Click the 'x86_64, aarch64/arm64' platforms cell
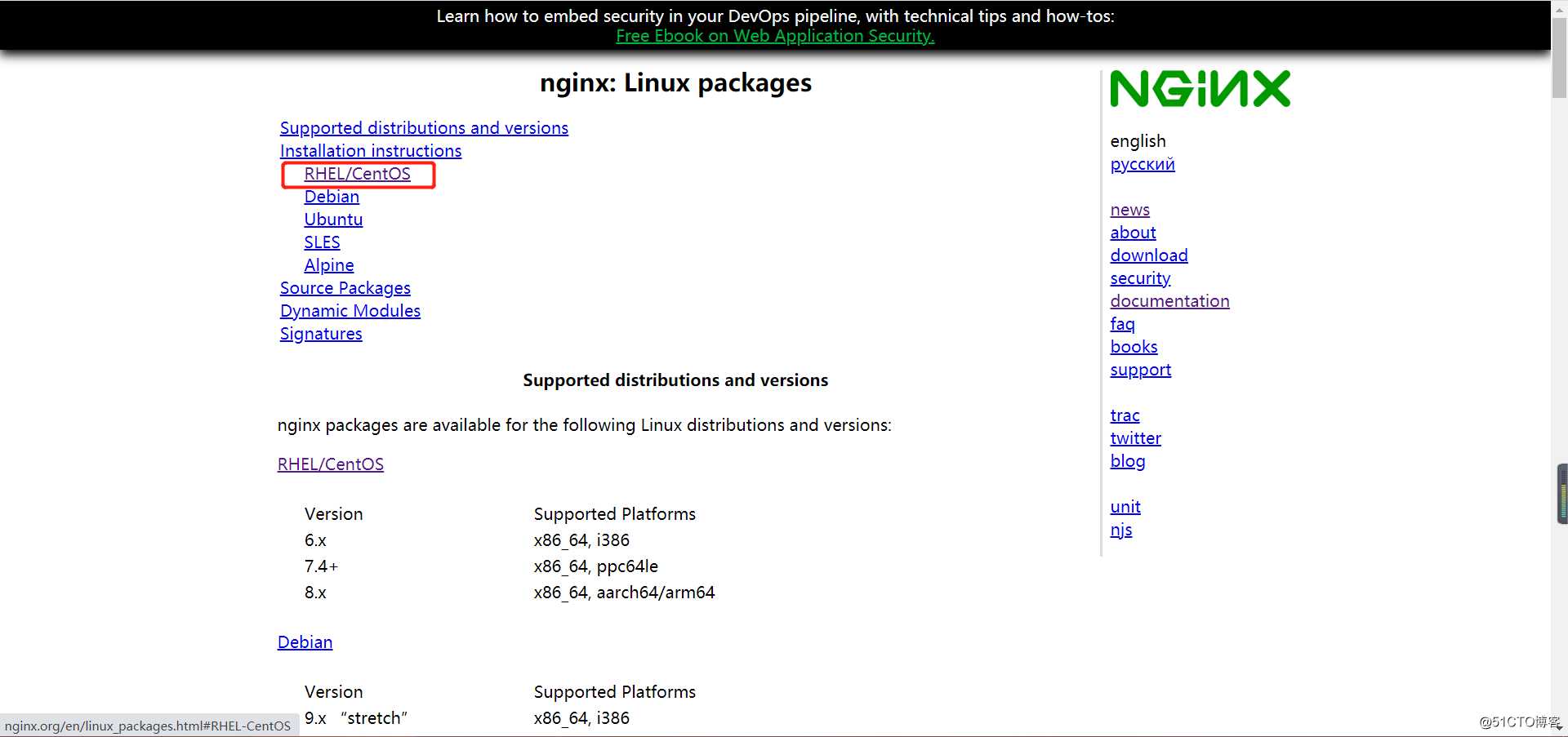This screenshot has width=1568, height=737. (624, 593)
